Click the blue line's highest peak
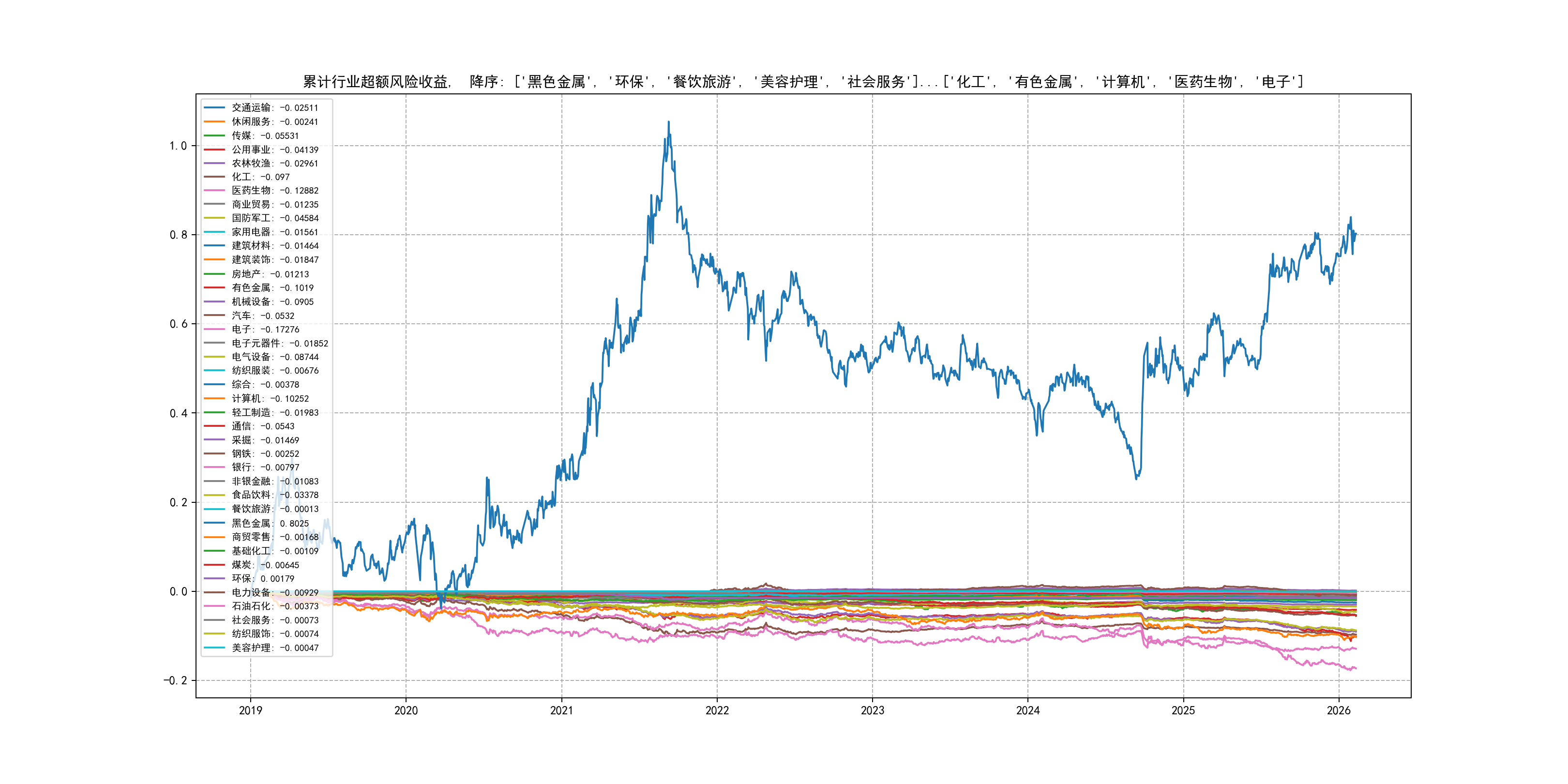Screen dimensions: 1568x784 pyautogui.click(x=668, y=122)
